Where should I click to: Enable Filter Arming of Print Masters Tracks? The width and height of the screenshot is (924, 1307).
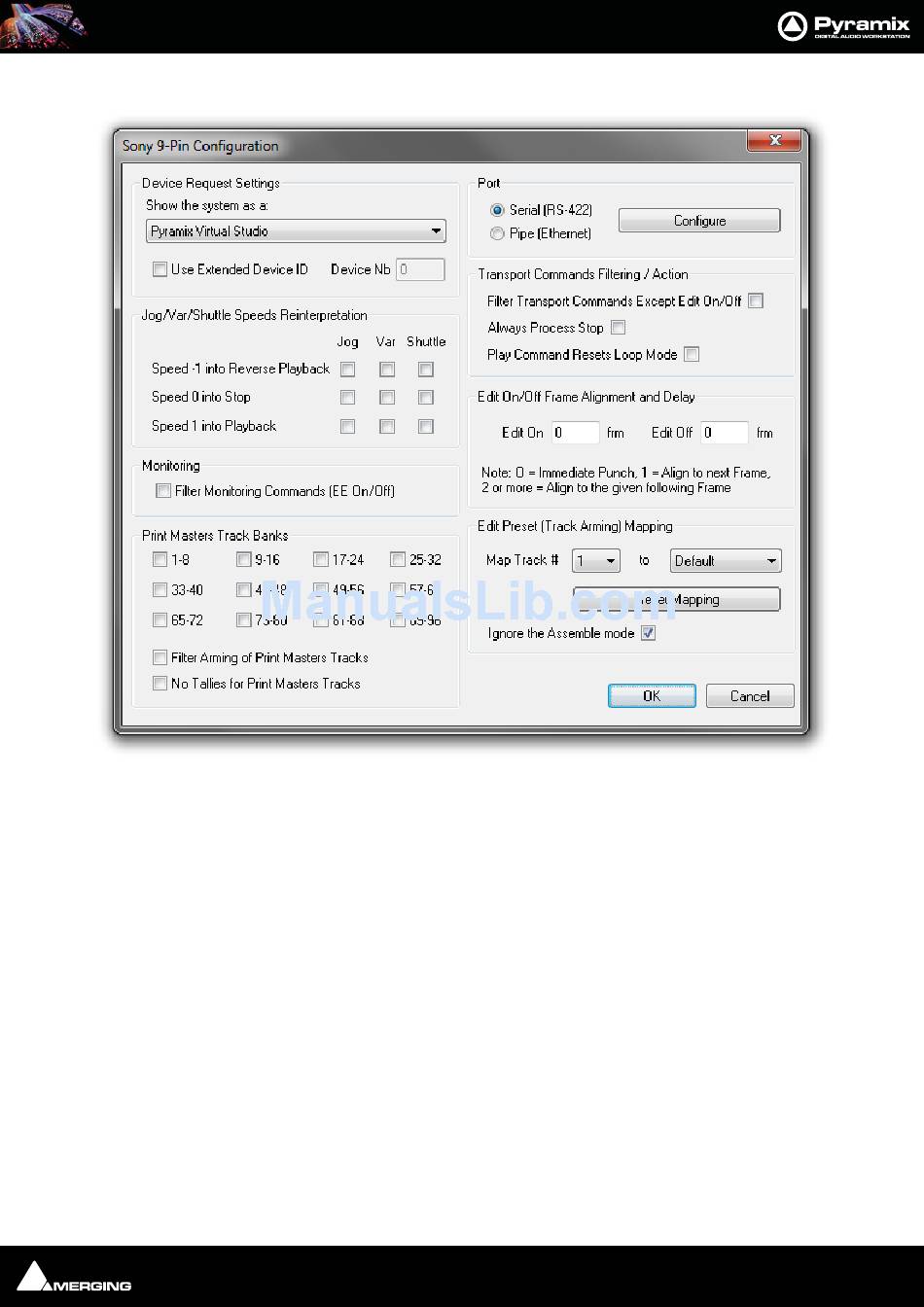pos(160,657)
